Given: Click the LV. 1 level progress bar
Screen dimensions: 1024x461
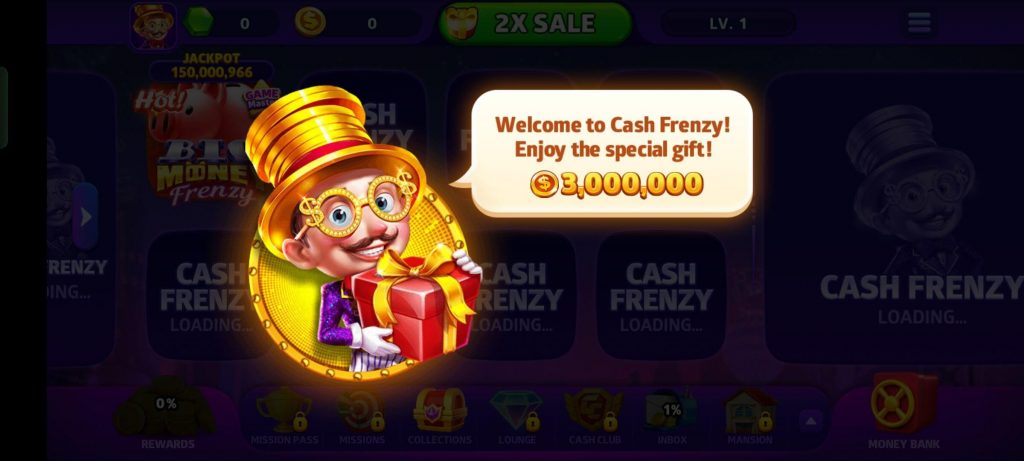Looking at the screenshot, I should point(728,24).
